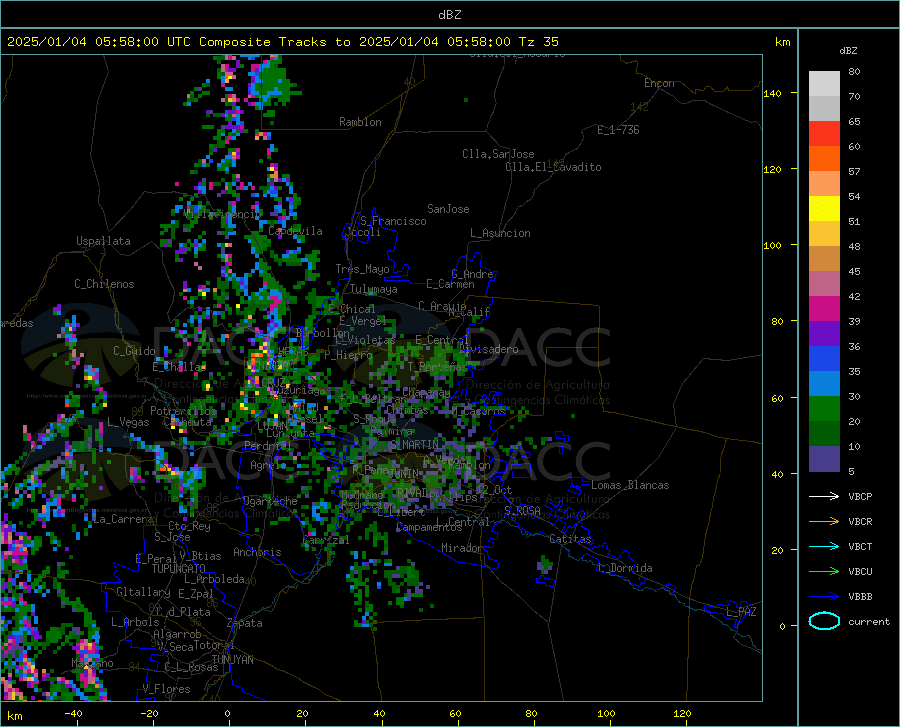Click the 'Encon' map label
Viewport: 900px width, 727px height.
[x=659, y=83]
